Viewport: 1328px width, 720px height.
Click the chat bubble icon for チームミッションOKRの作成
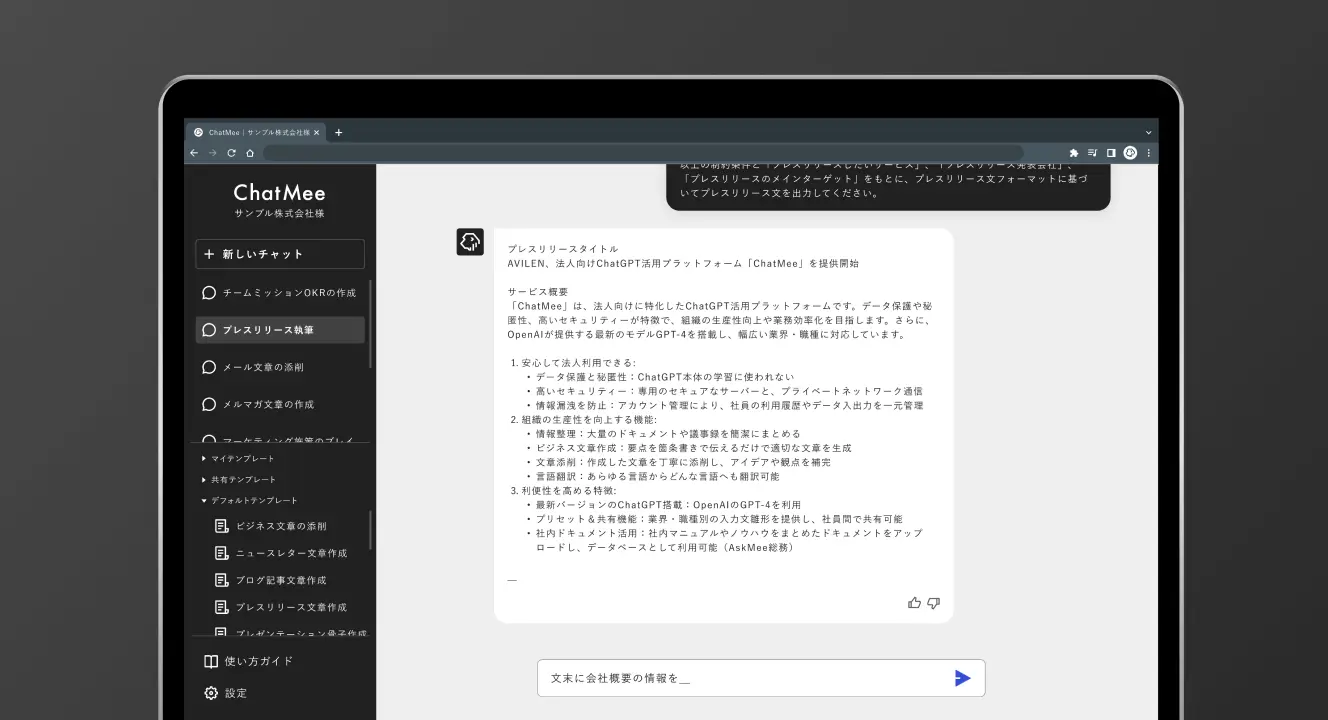(x=209, y=293)
